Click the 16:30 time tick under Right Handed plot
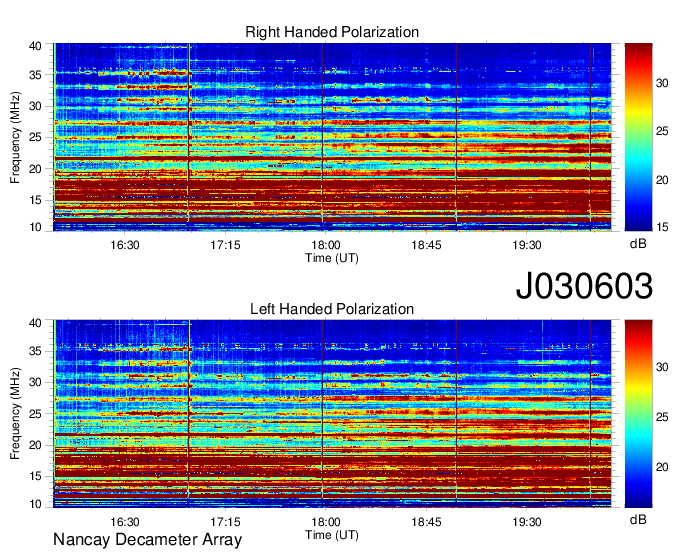 (x=125, y=245)
